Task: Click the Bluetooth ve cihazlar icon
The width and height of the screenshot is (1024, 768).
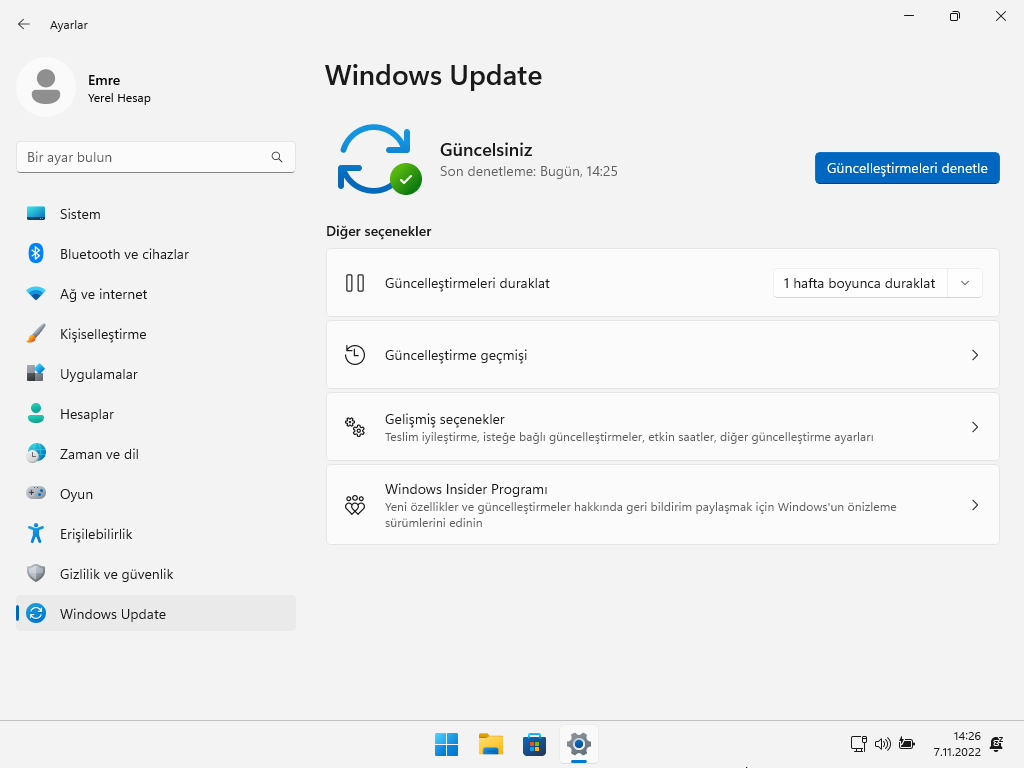Action: pos(36,254)
